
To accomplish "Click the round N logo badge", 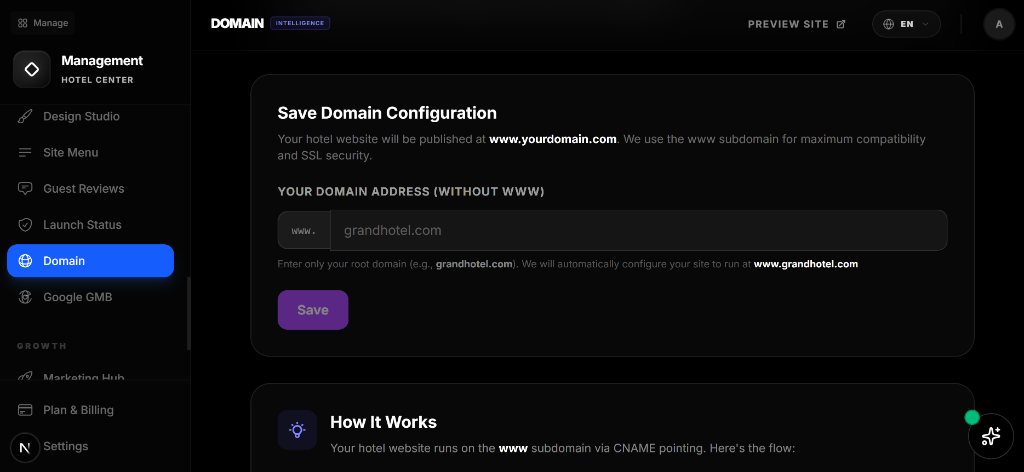I will [24, 448].
